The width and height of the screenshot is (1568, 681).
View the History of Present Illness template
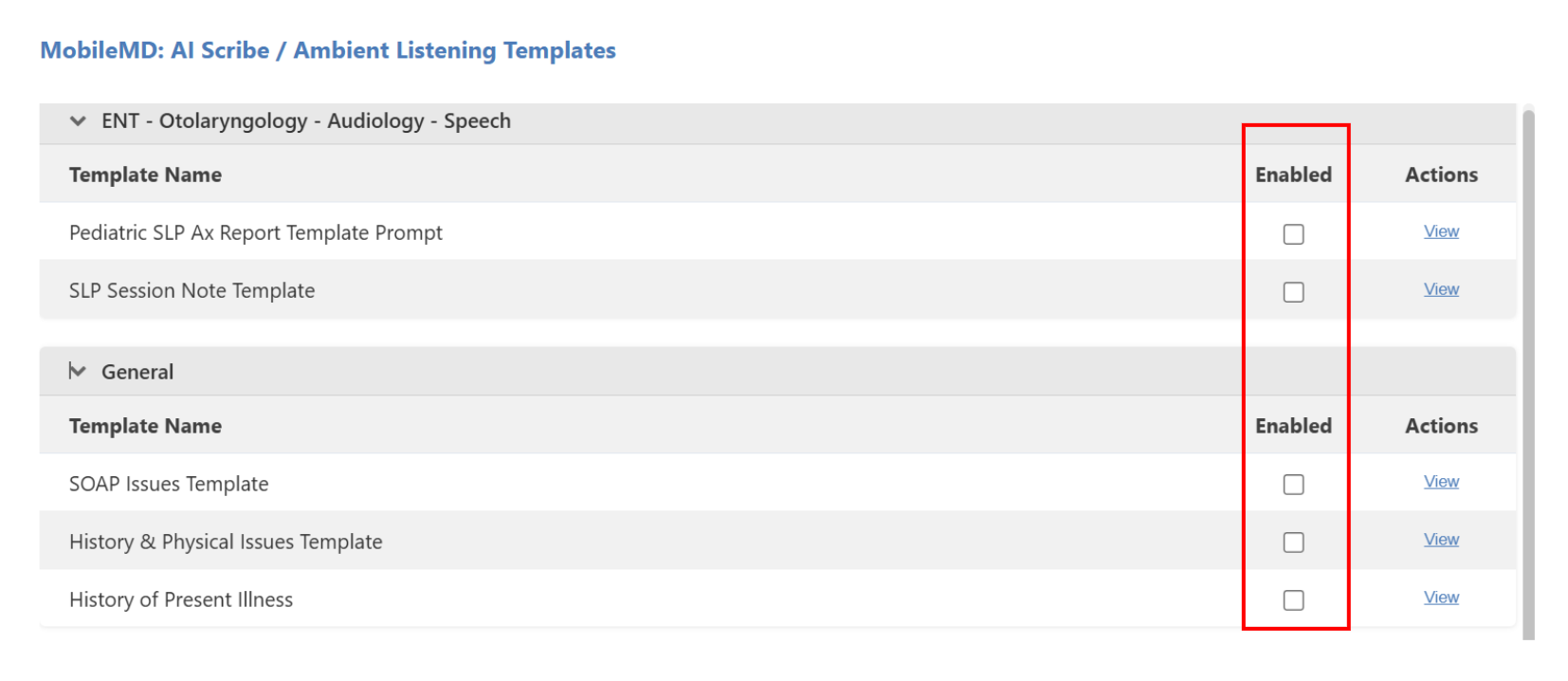(1440, 598)
